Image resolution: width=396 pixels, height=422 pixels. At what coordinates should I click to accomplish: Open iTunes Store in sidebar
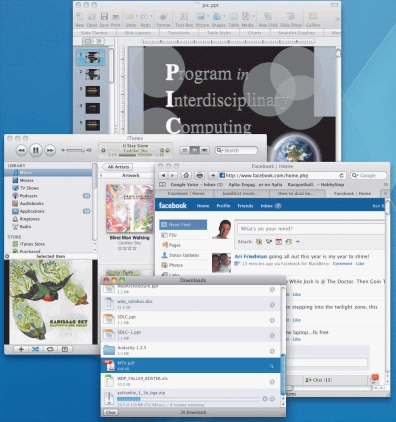pyautogui.click(x=49, y=244)
